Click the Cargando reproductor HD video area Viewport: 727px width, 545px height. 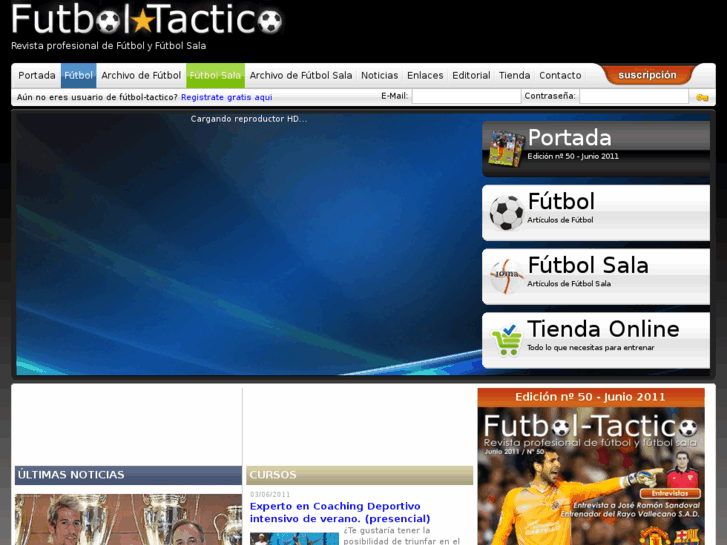(249, 244)
